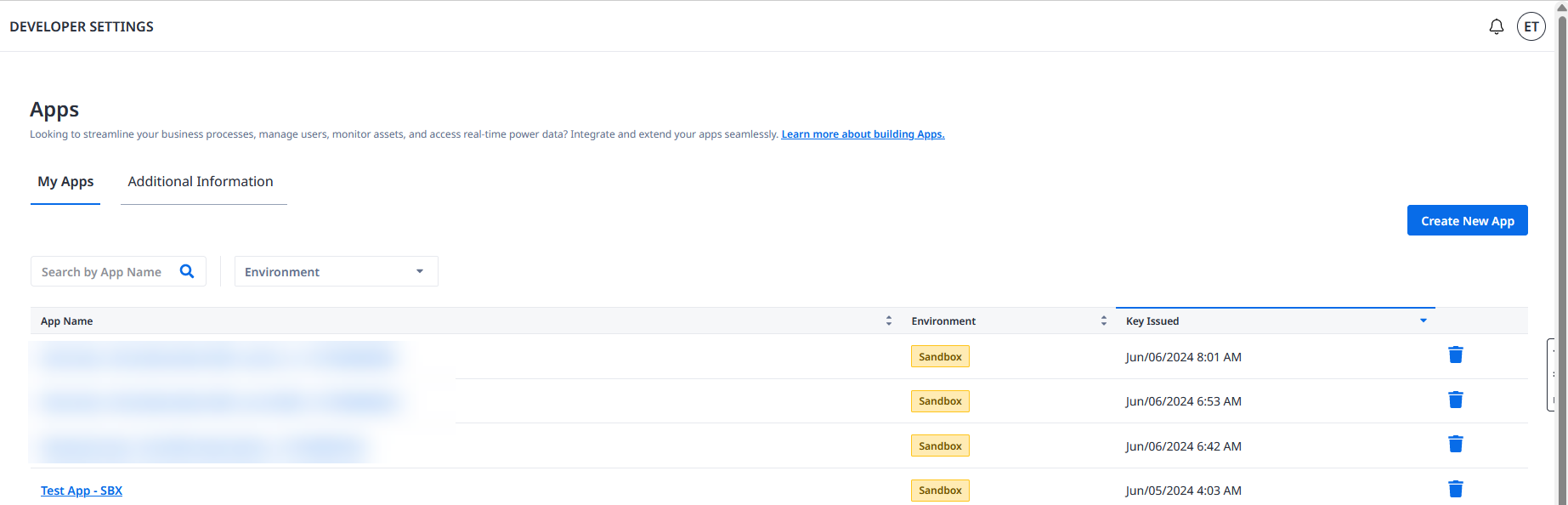The width and height of the screenshot is (1568, 505).
Task: Click the Sandbox badge for 8:01 AM row
Action: coord(940,356)
